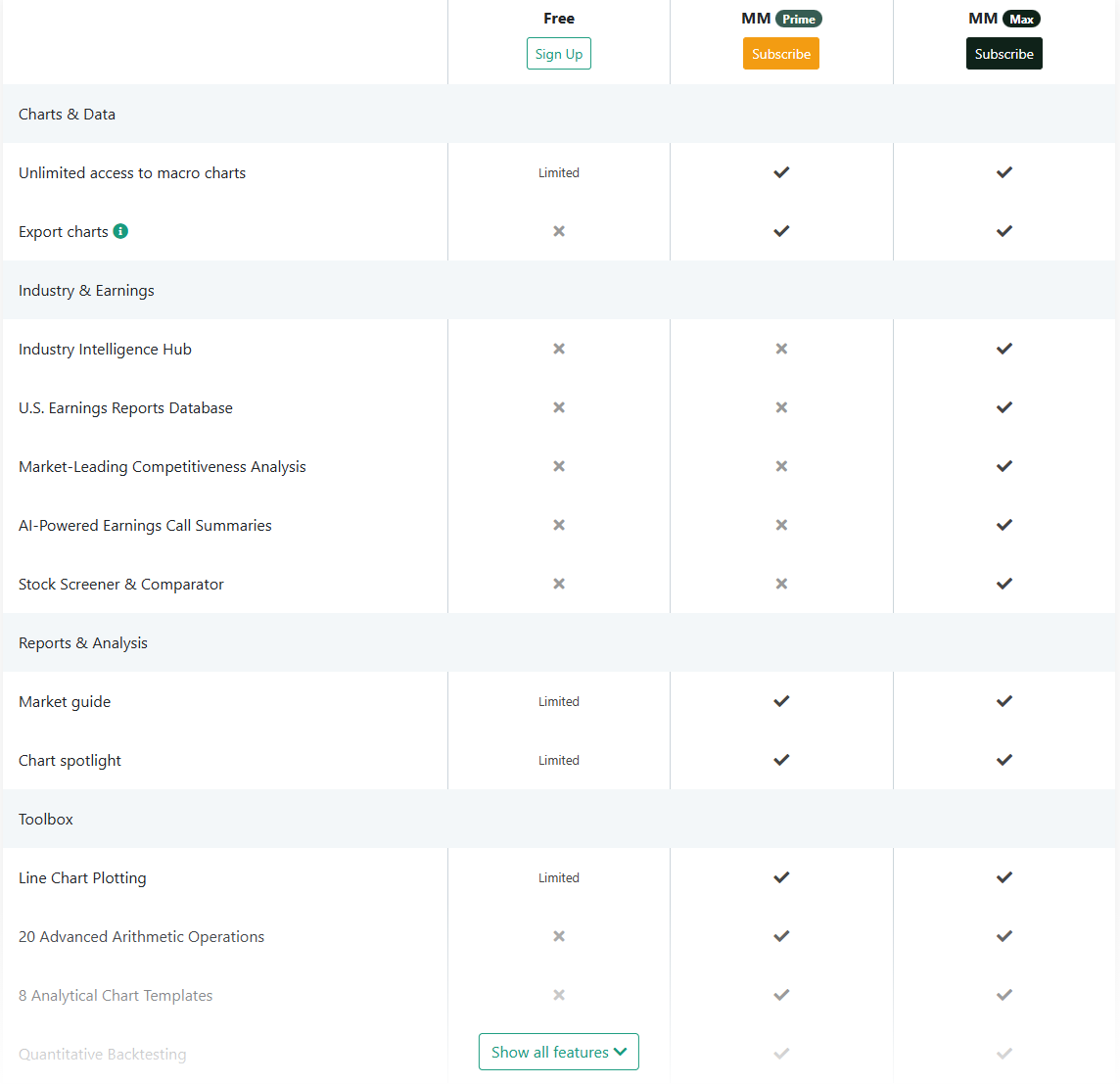
Task: Click the Limited label for Chart spotlight
Action: click(559, 760)
